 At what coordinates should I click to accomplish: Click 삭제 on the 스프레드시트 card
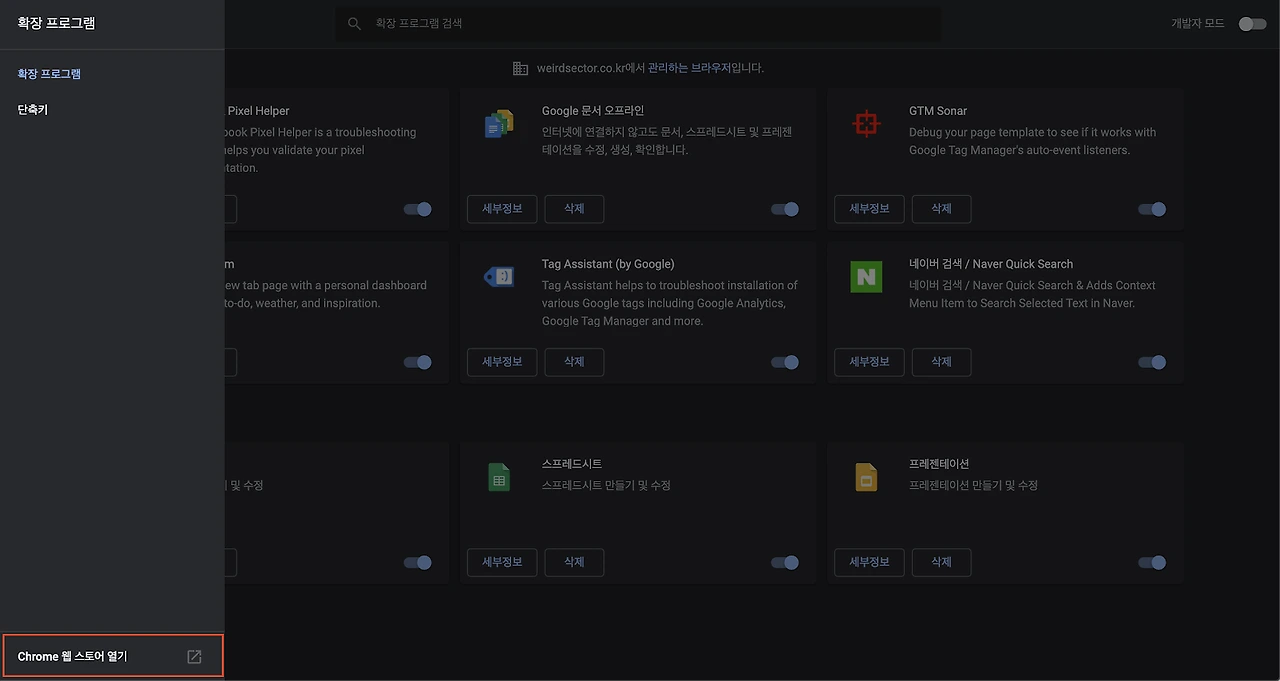click(574, 562)
